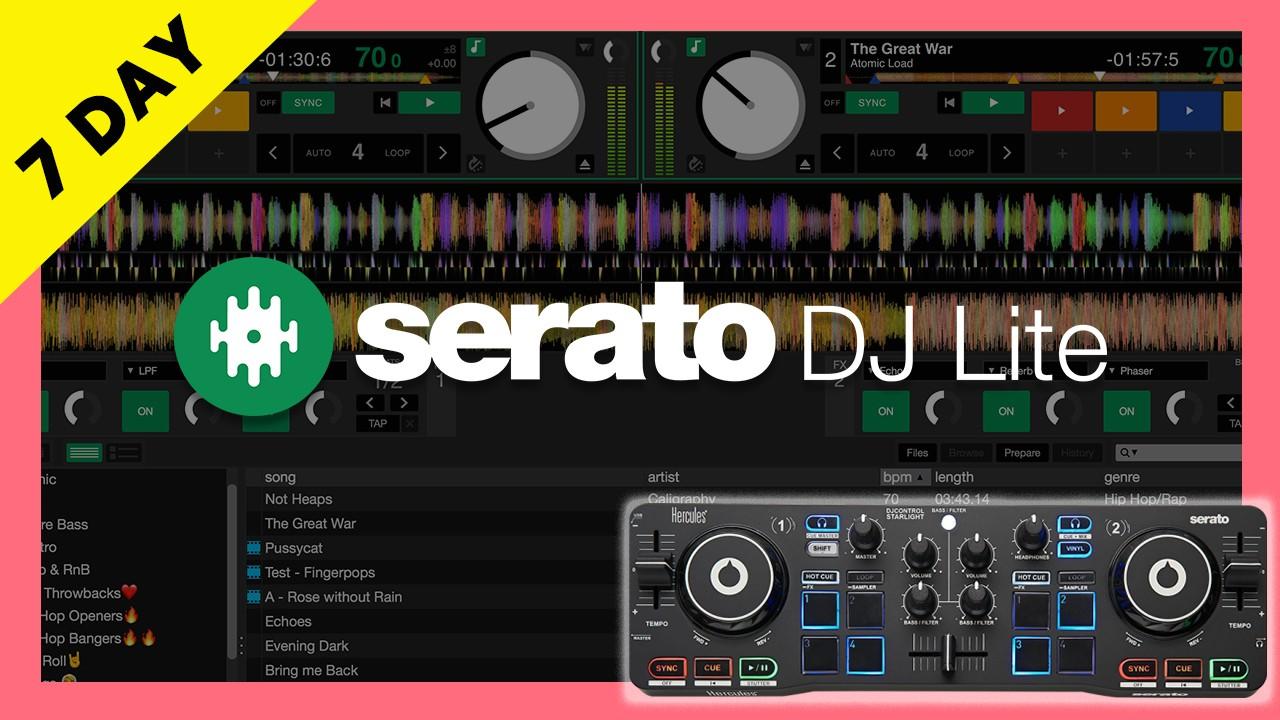
Task: Trigger the blue cue point on deck 2
Action: [x=1189, y=111]
